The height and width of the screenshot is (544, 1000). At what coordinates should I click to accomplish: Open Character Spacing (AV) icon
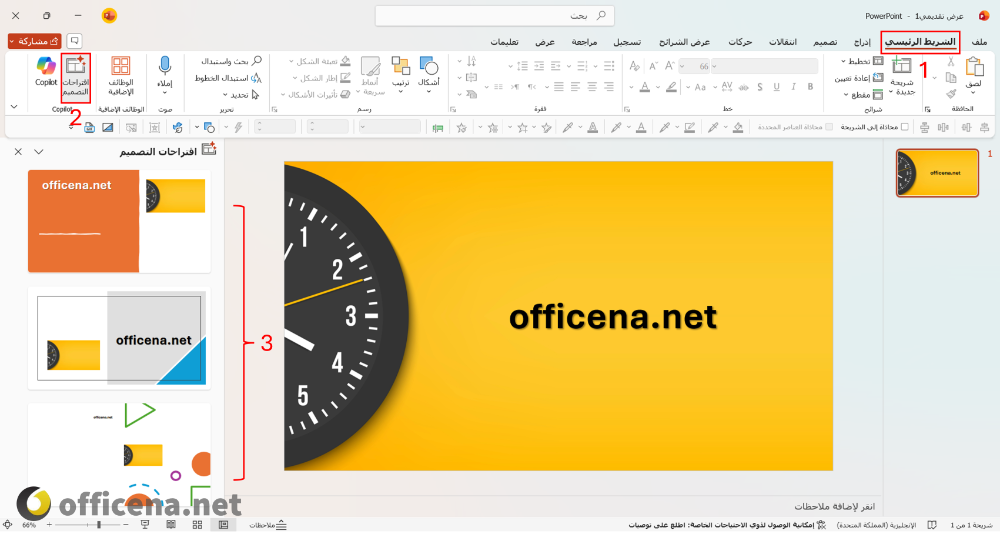(x=727, y=87)
